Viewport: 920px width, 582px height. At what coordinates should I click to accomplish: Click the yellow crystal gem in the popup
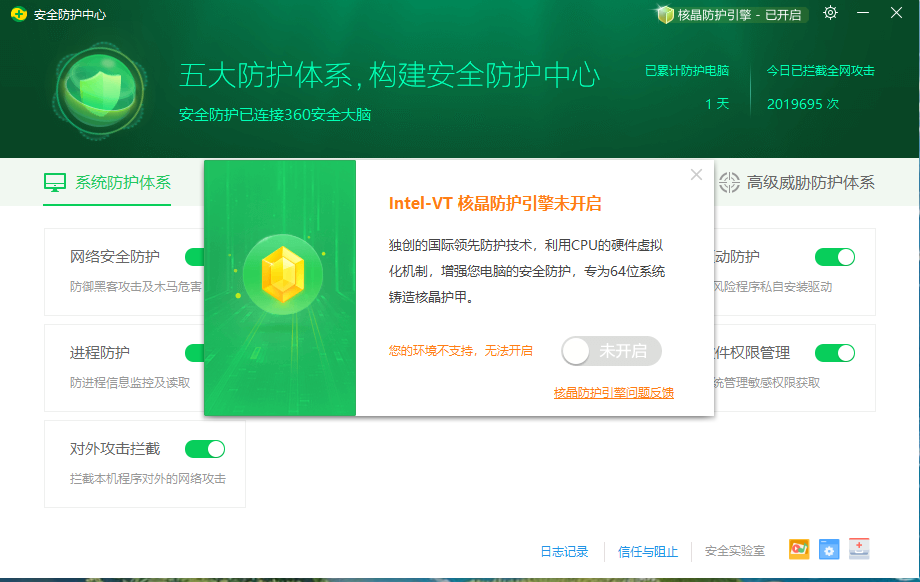(283, 274)
